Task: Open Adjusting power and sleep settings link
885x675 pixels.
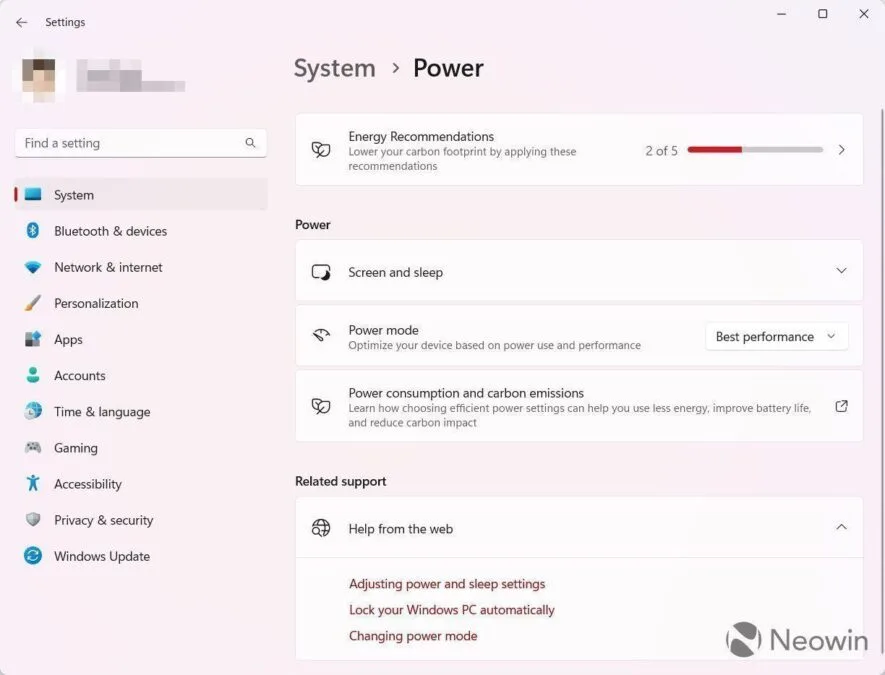Action: point(447,584)
